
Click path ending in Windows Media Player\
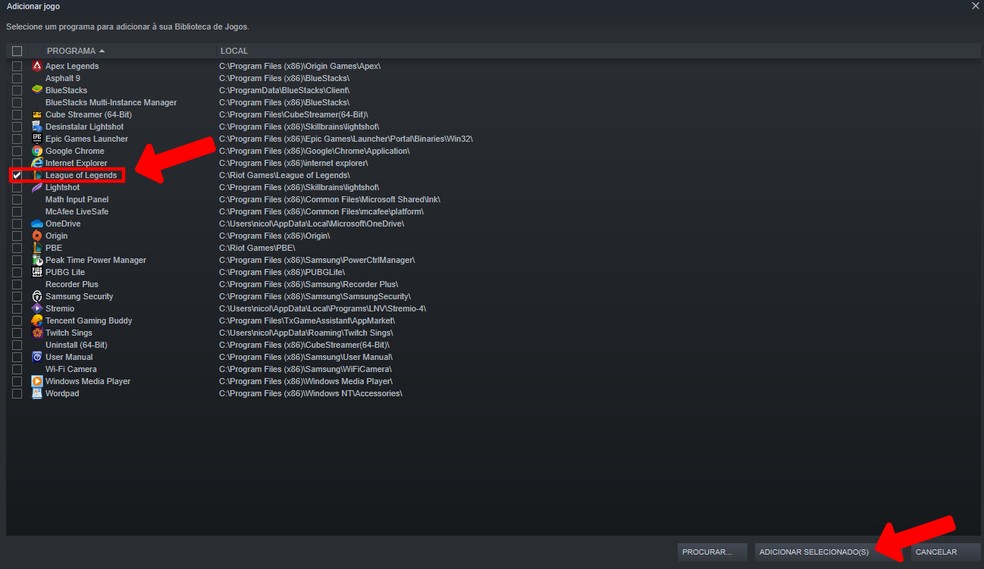coord(306,381)
